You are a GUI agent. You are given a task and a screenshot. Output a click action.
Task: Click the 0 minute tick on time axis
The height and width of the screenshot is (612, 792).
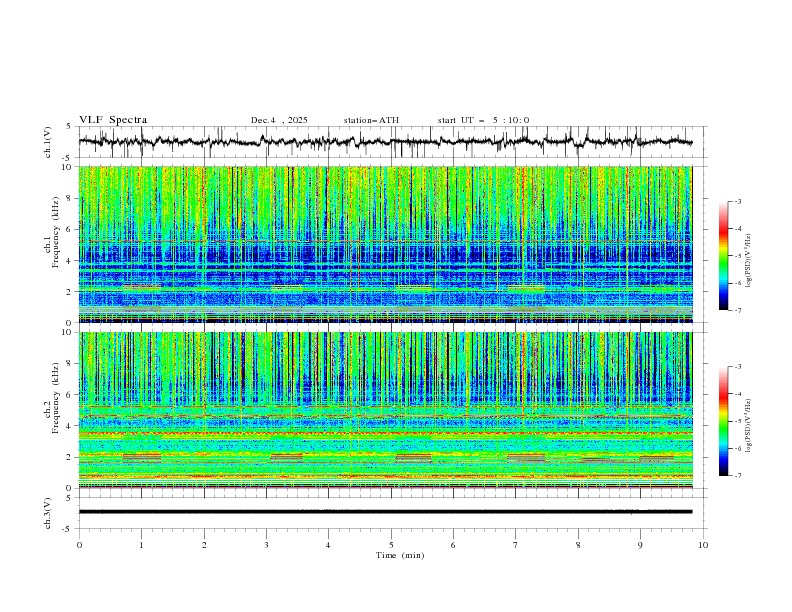click(x=79, y=544)
